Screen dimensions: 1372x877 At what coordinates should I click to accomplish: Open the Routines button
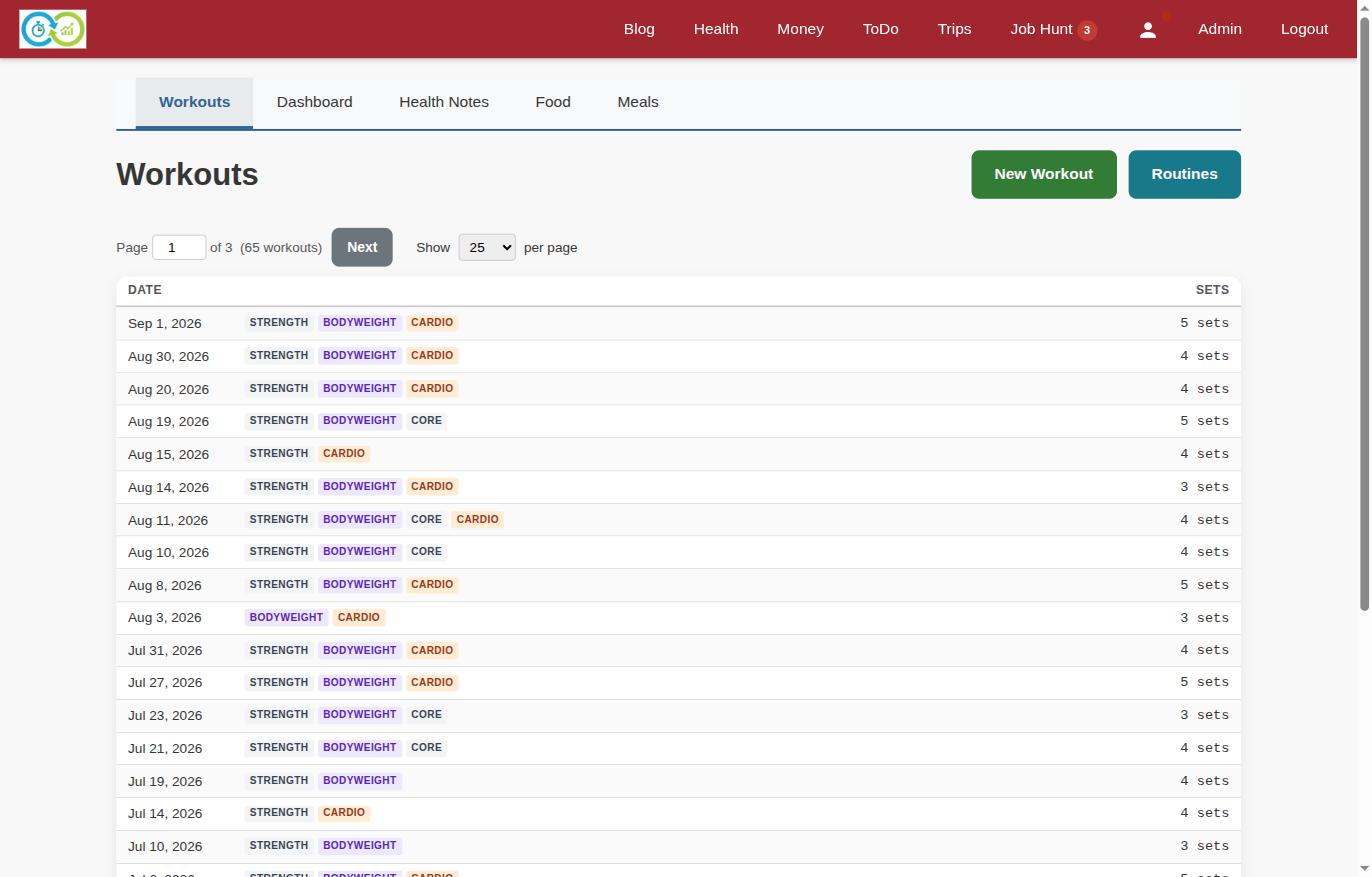1184,174
